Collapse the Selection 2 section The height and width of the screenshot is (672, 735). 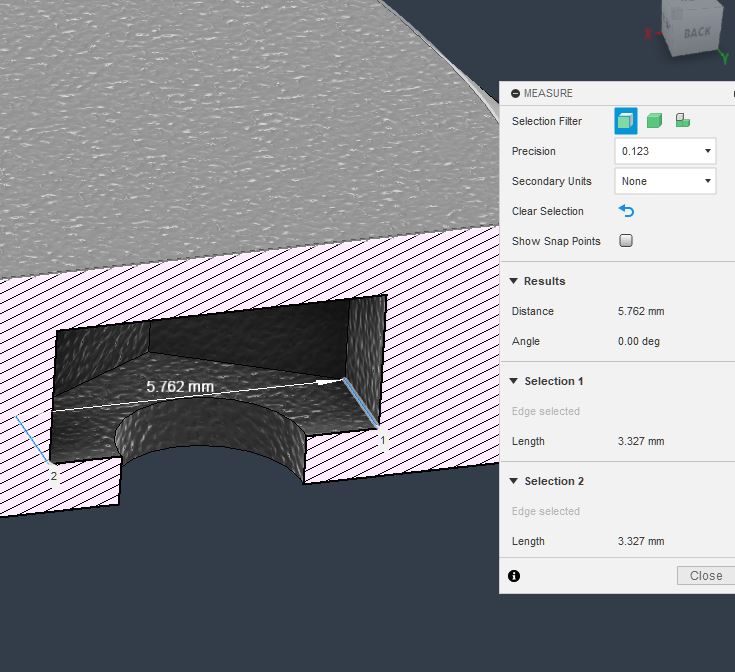514,481
